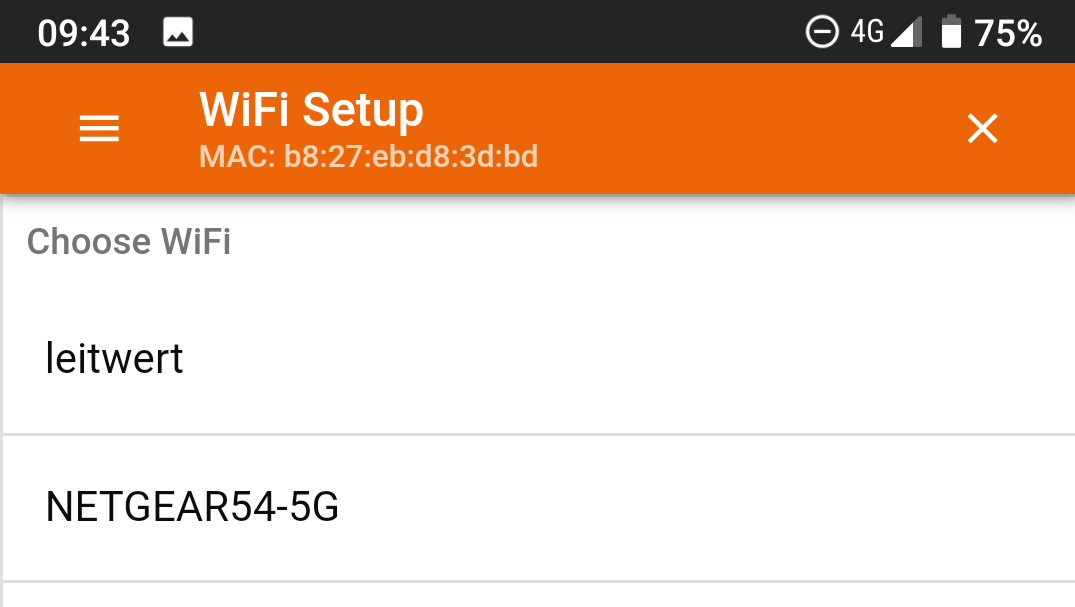Viewport: 1075px width, 607px height.
Task: Choose the NETGEAR54-5G network
Action: [192, 508]
